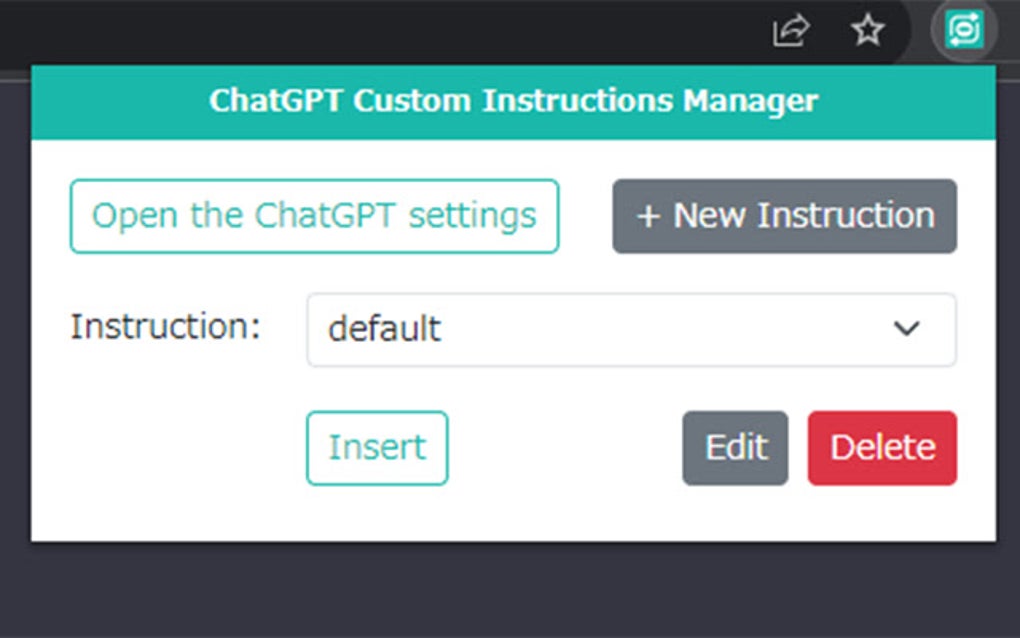Expand the Instruction dropdown chevron arrow
This screenshot has width=1020, height=638.
(906, 328)
